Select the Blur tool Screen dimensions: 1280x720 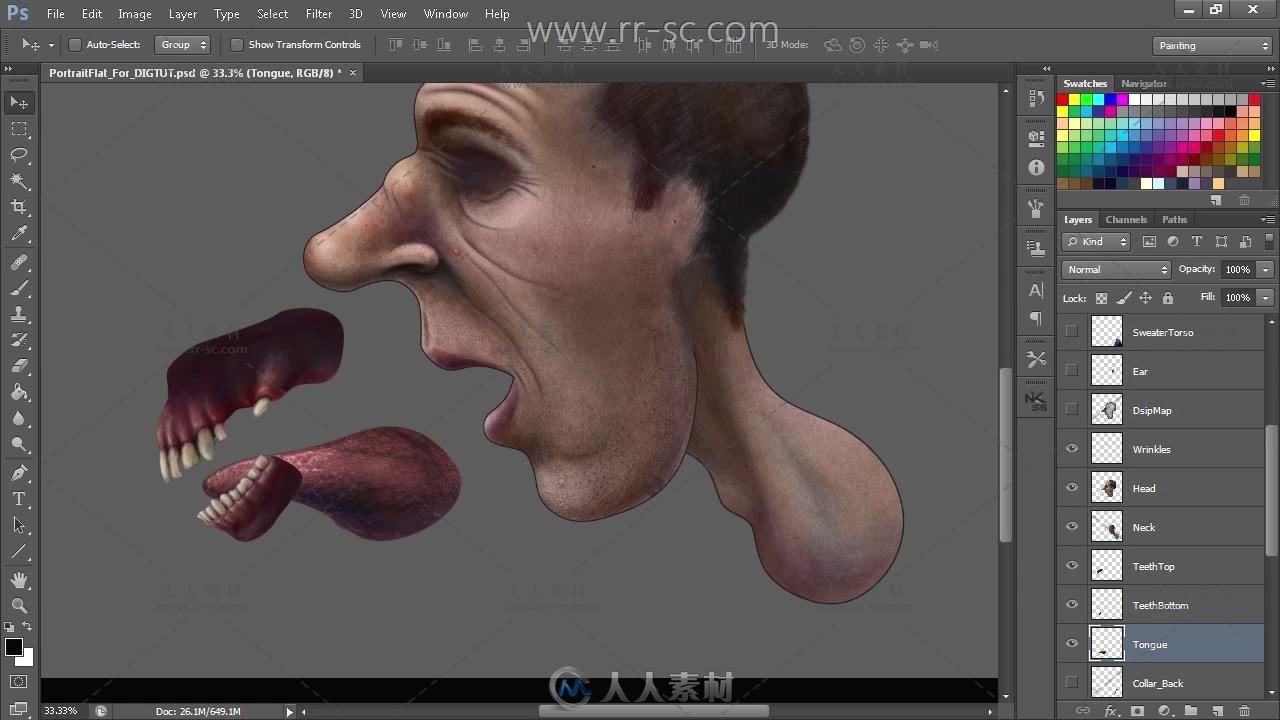[x=19, y=418]
